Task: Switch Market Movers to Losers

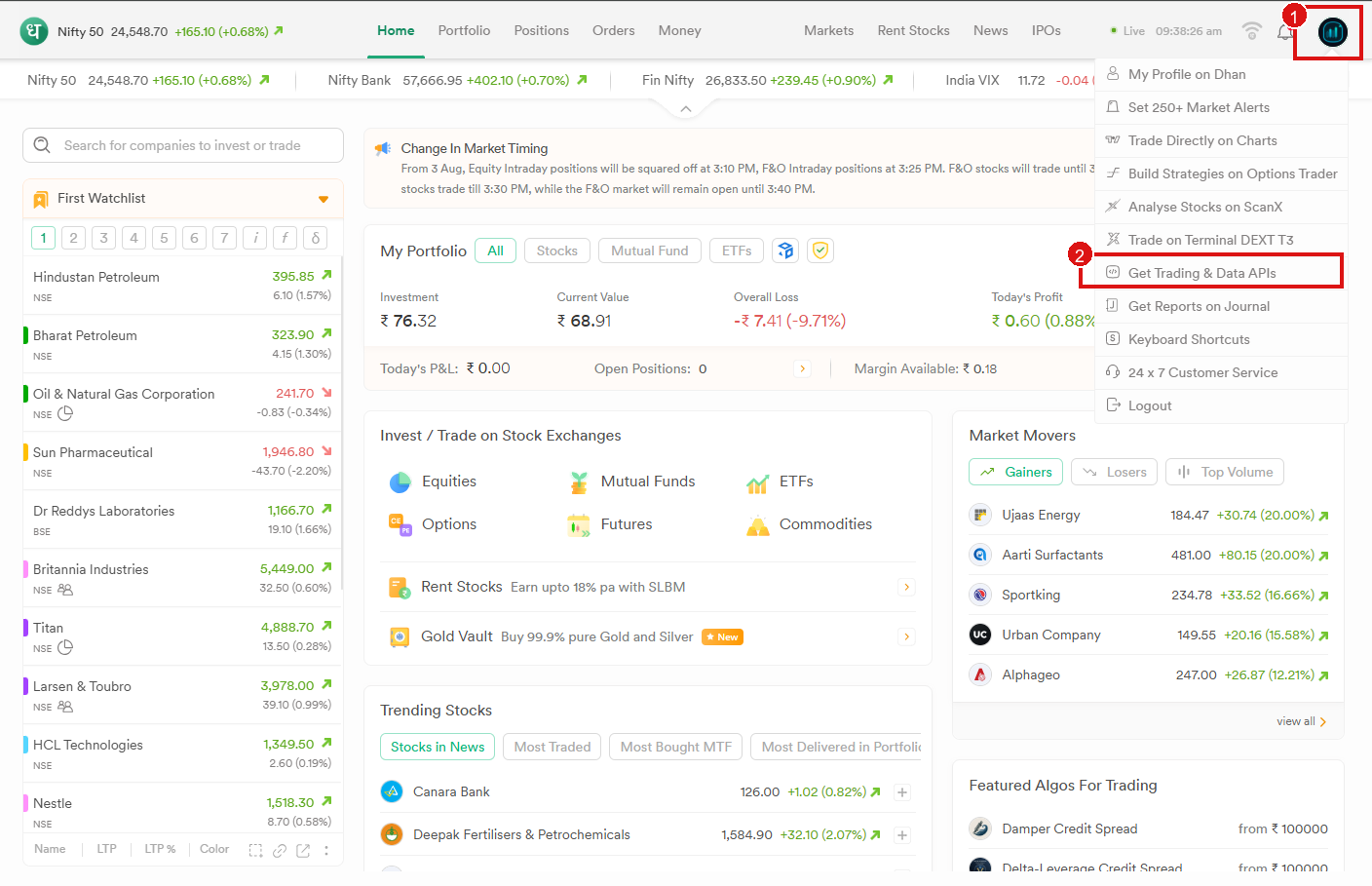Action: point(1115,472)
